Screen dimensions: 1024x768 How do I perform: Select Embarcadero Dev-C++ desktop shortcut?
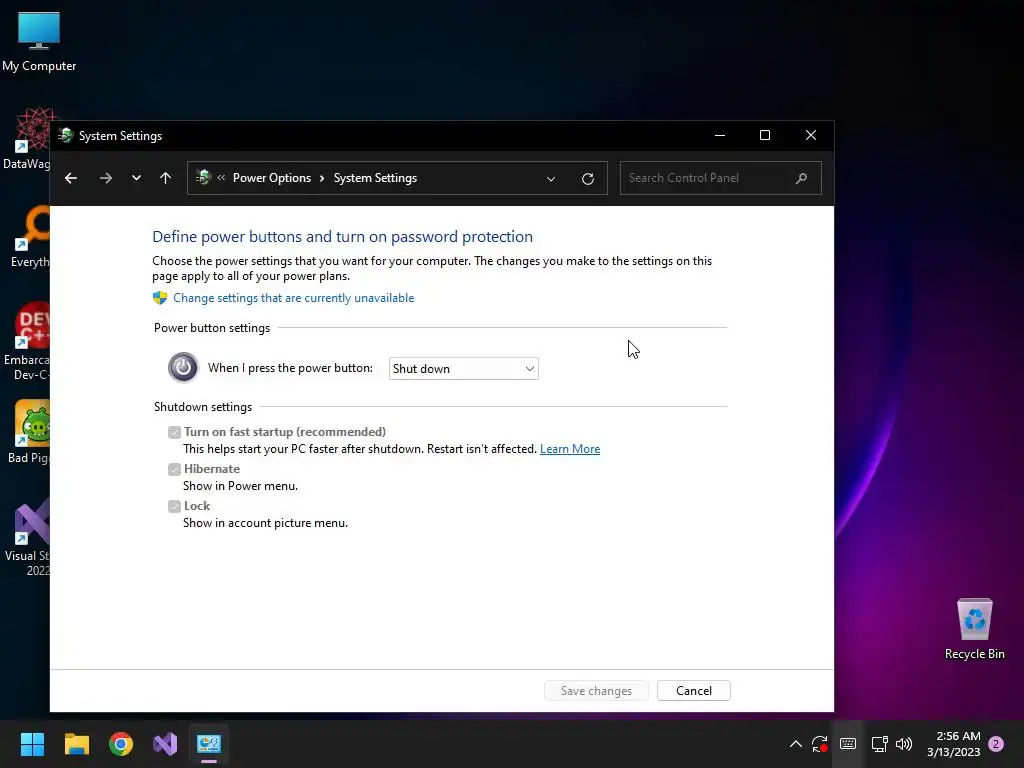click(27, 342)
